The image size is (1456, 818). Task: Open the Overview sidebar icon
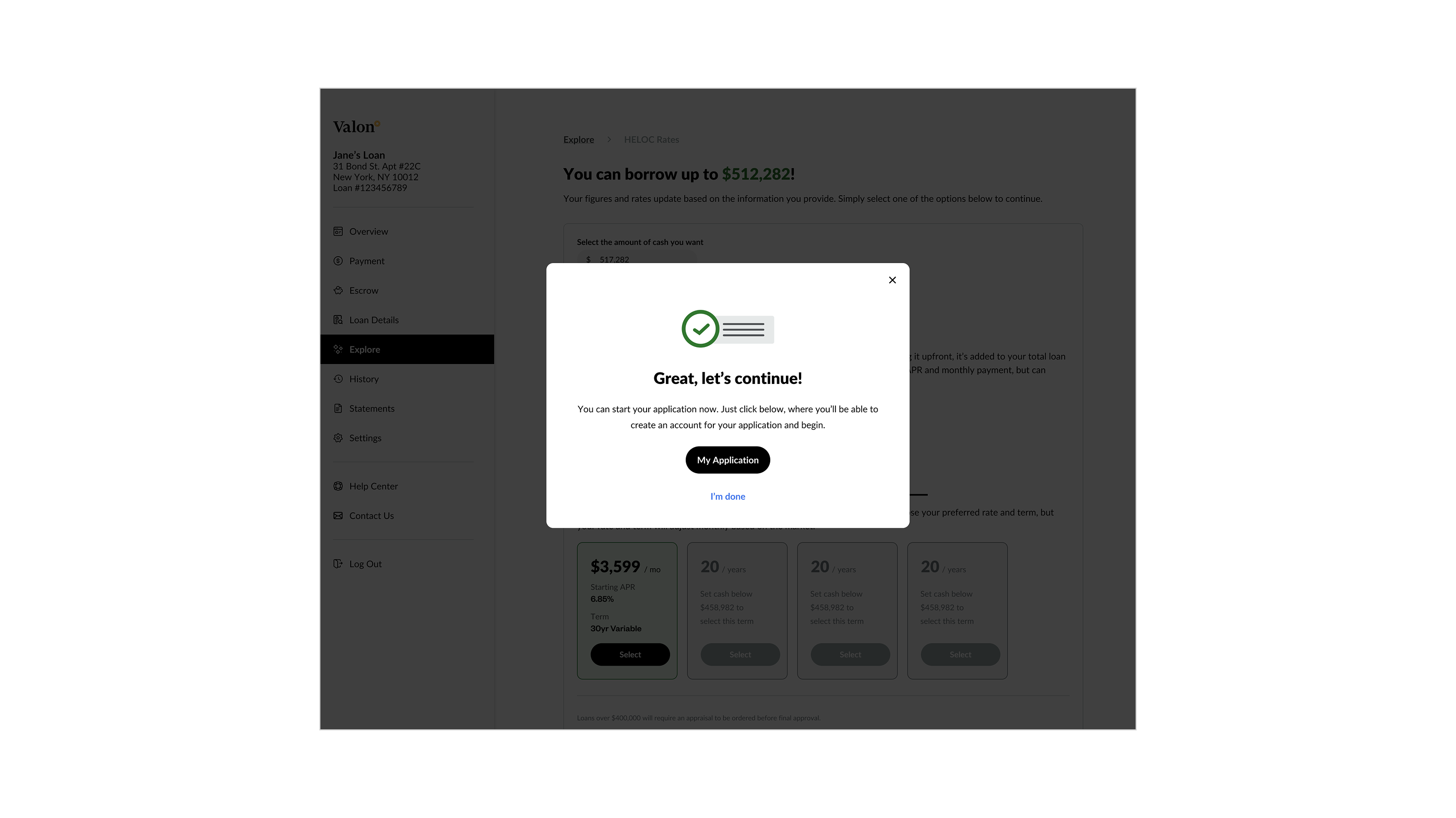click(x=338, y=231)
